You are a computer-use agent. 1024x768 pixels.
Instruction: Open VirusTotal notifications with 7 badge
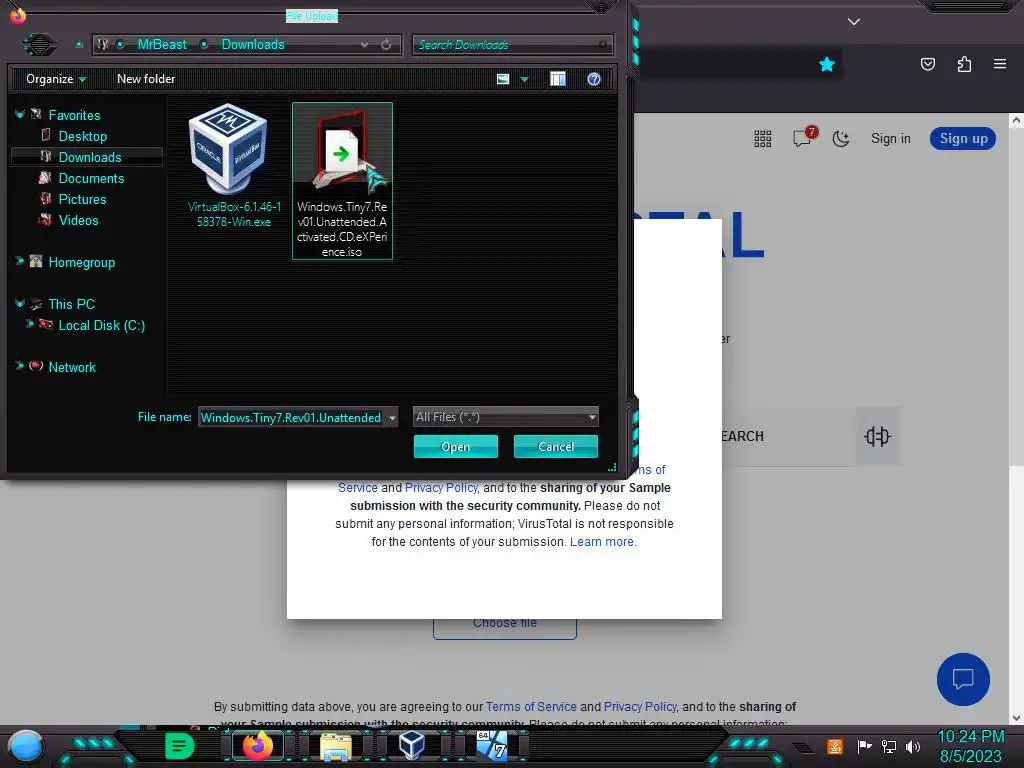[x=804, y=136]
